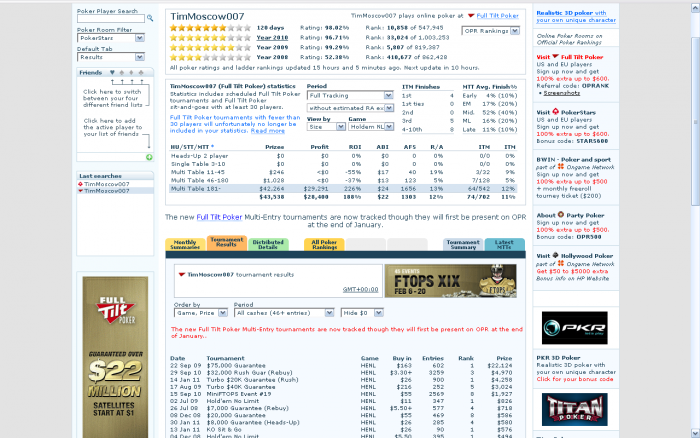
Task: Click the magnifier search icon
Action: coord(150,18)
